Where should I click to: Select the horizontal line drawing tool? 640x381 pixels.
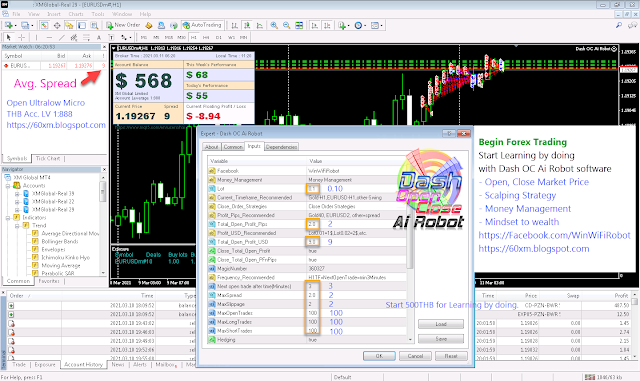[x=49, y=37]
